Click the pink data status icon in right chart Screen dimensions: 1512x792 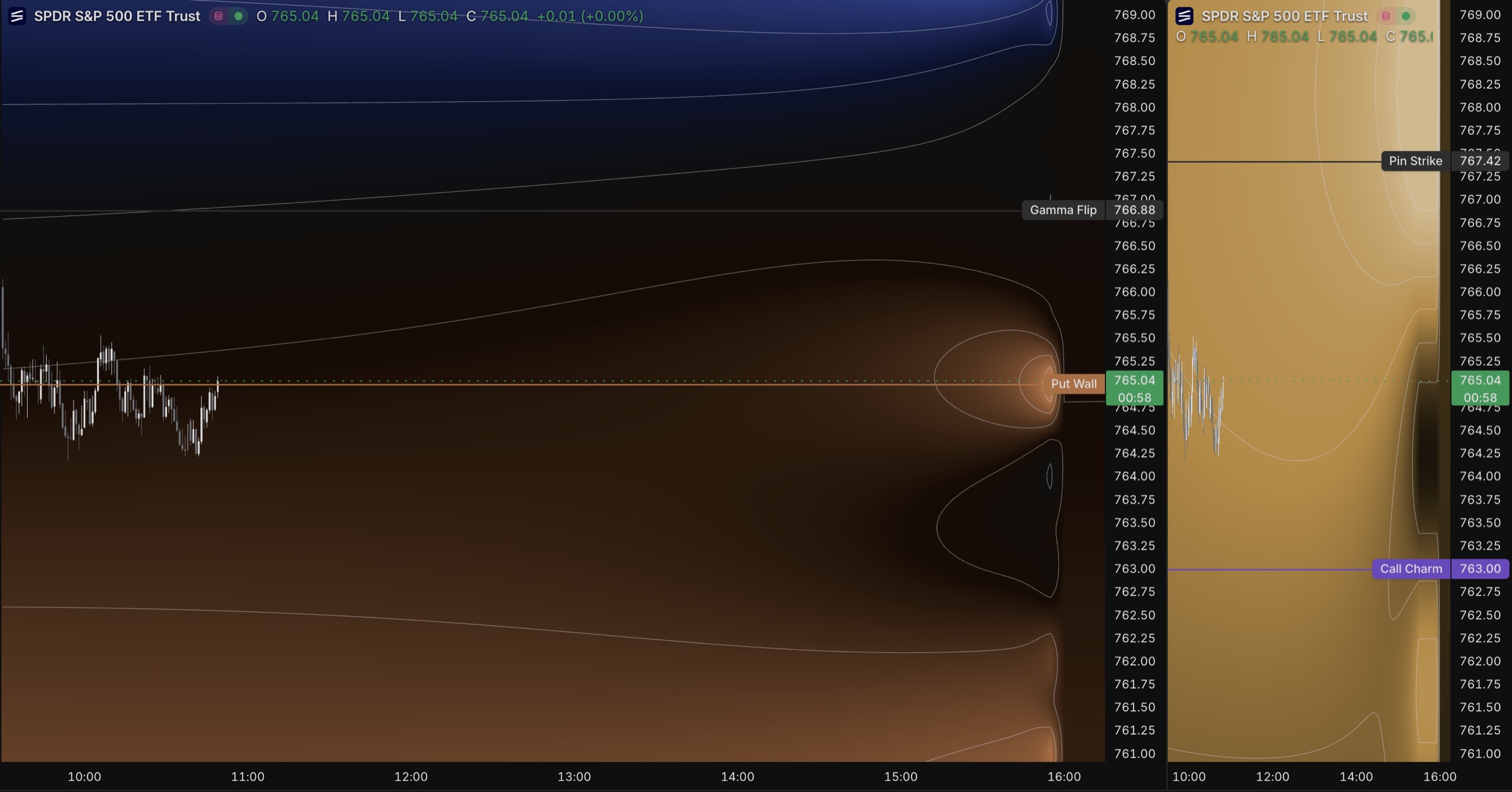click(1385, 16)
